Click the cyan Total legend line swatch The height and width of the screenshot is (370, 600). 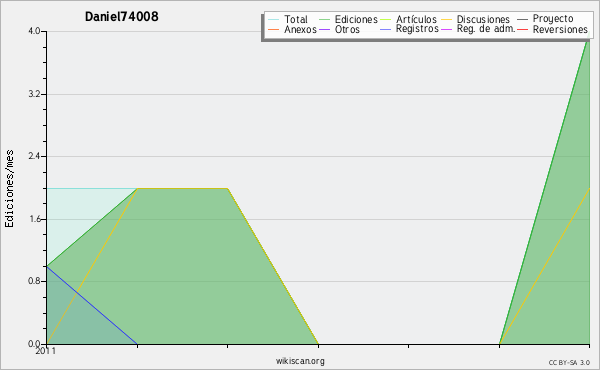(273, 20)
